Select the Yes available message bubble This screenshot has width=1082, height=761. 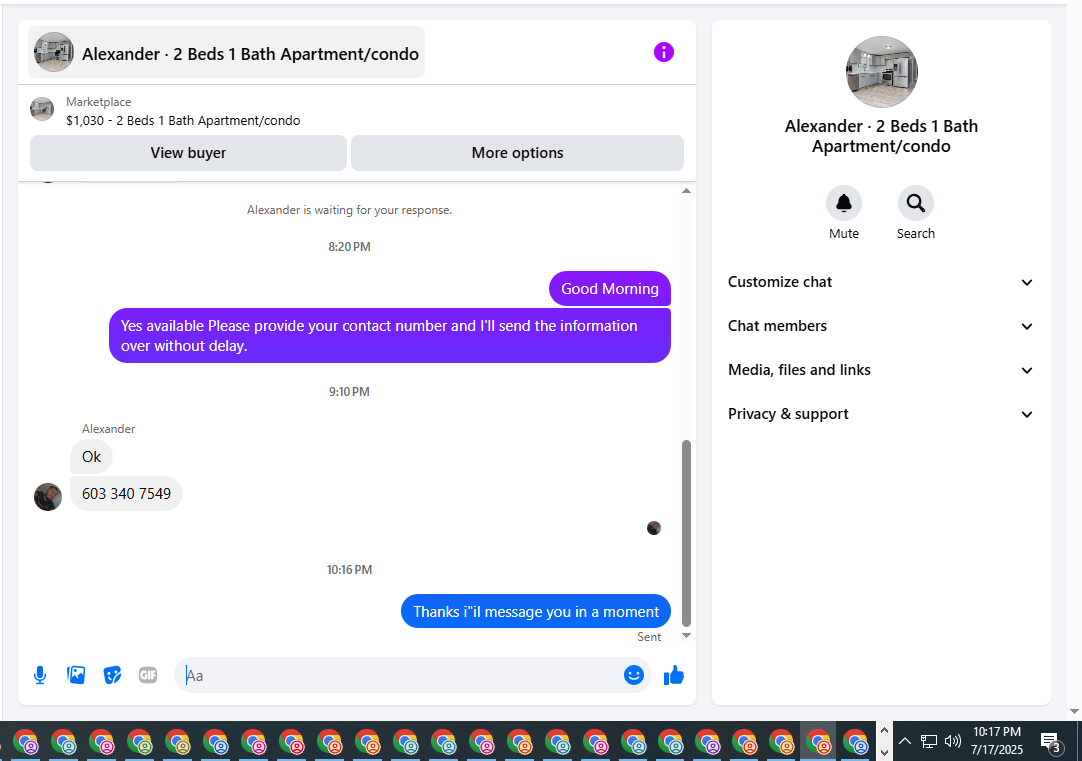pyautogui.click(x=390, y=336)
